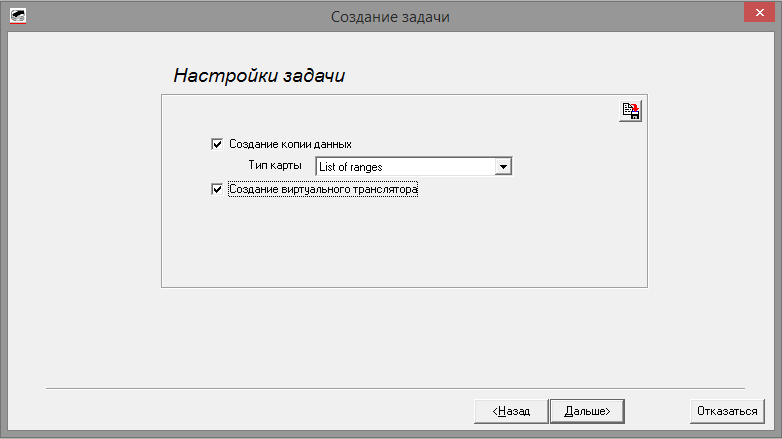782x439 pixels.
Task: Click the Создание виртуального транслятора label text
Action: (x=322, y=188)
